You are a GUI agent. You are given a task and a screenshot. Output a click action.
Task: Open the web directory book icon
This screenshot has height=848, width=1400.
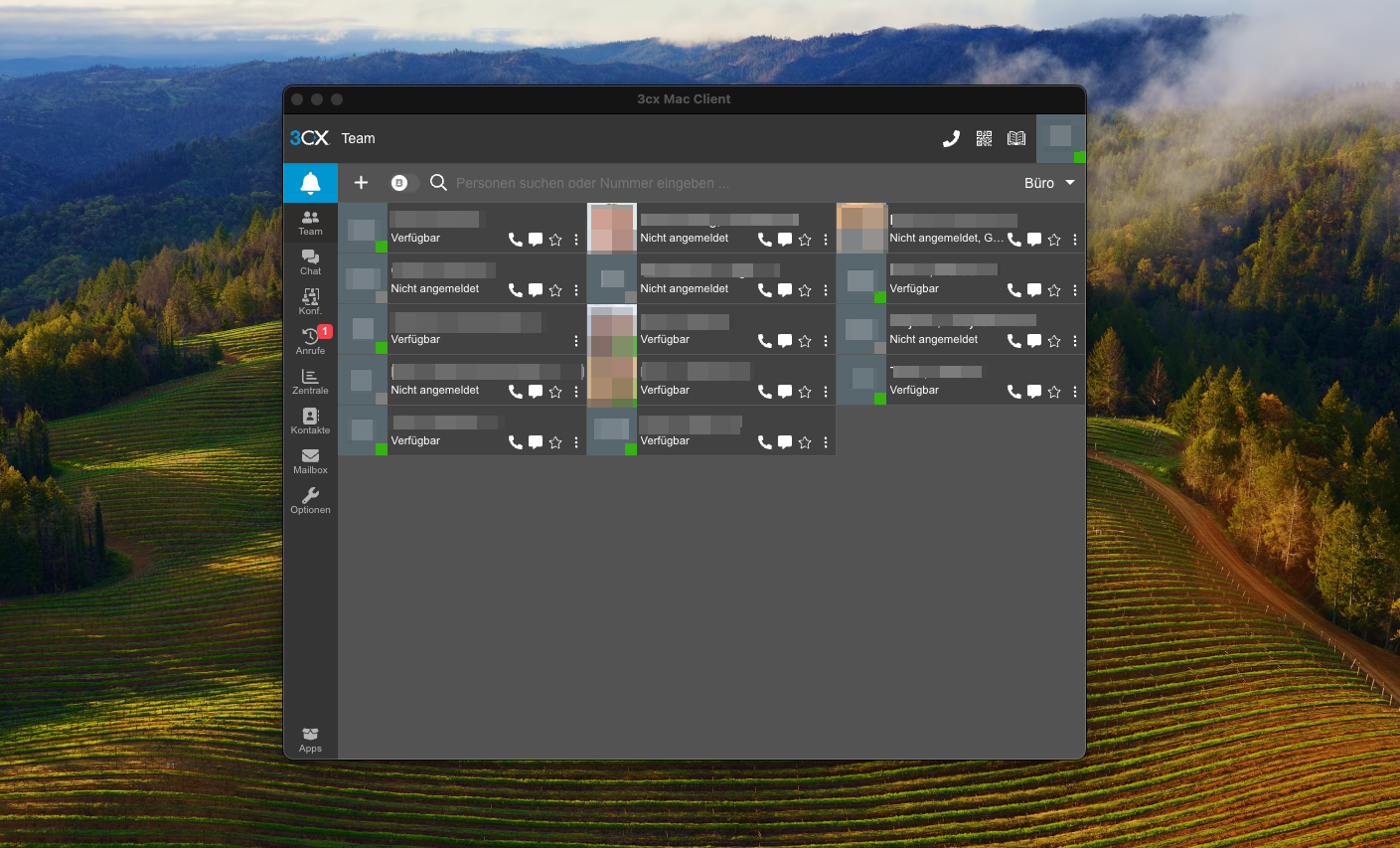click(x=1016, y=138)
